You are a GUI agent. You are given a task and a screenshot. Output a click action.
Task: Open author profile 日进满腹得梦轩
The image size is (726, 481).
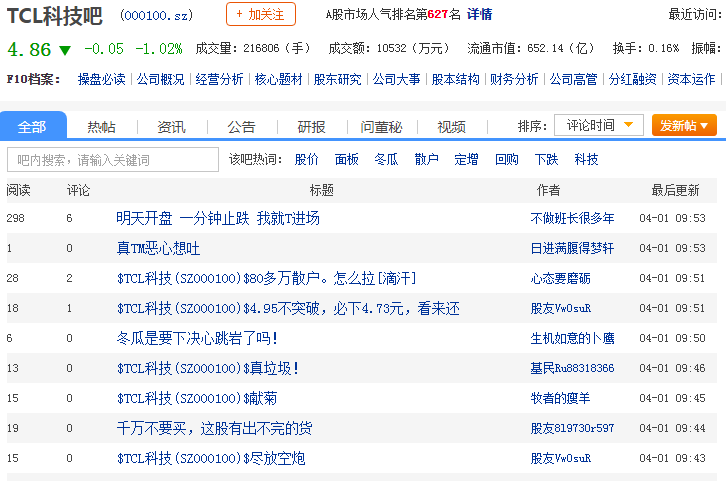click(x=572, y=248)
